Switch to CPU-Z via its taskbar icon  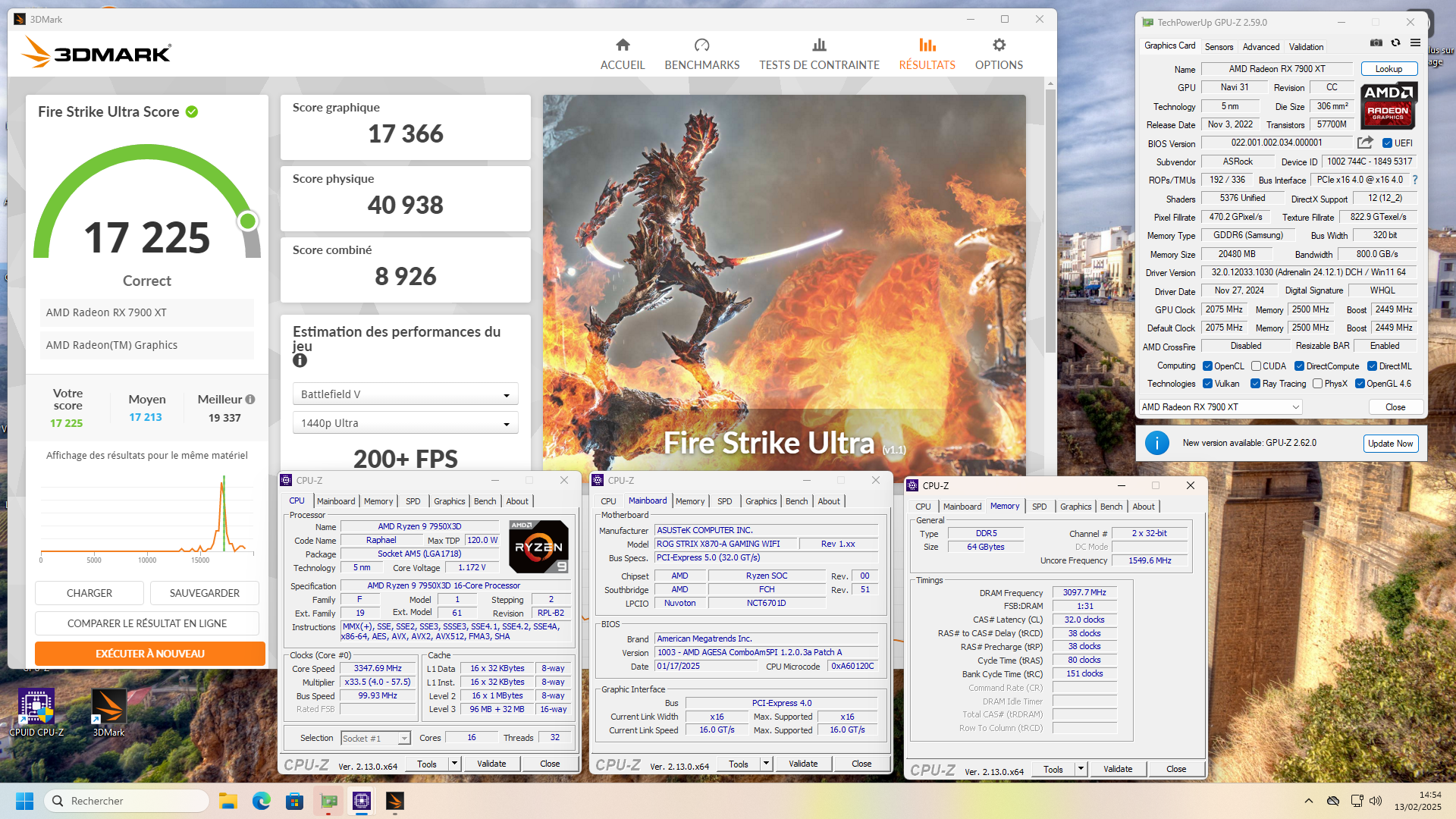pyautogui.click(x=362, y=801)
